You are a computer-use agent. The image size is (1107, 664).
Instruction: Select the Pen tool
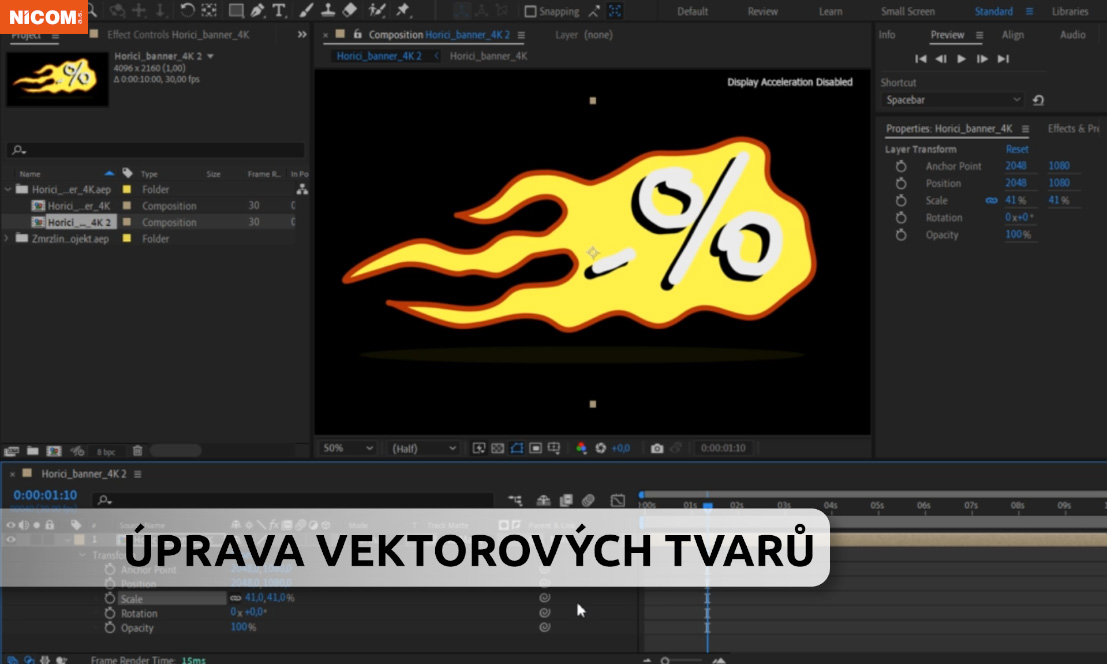[258, 10]
